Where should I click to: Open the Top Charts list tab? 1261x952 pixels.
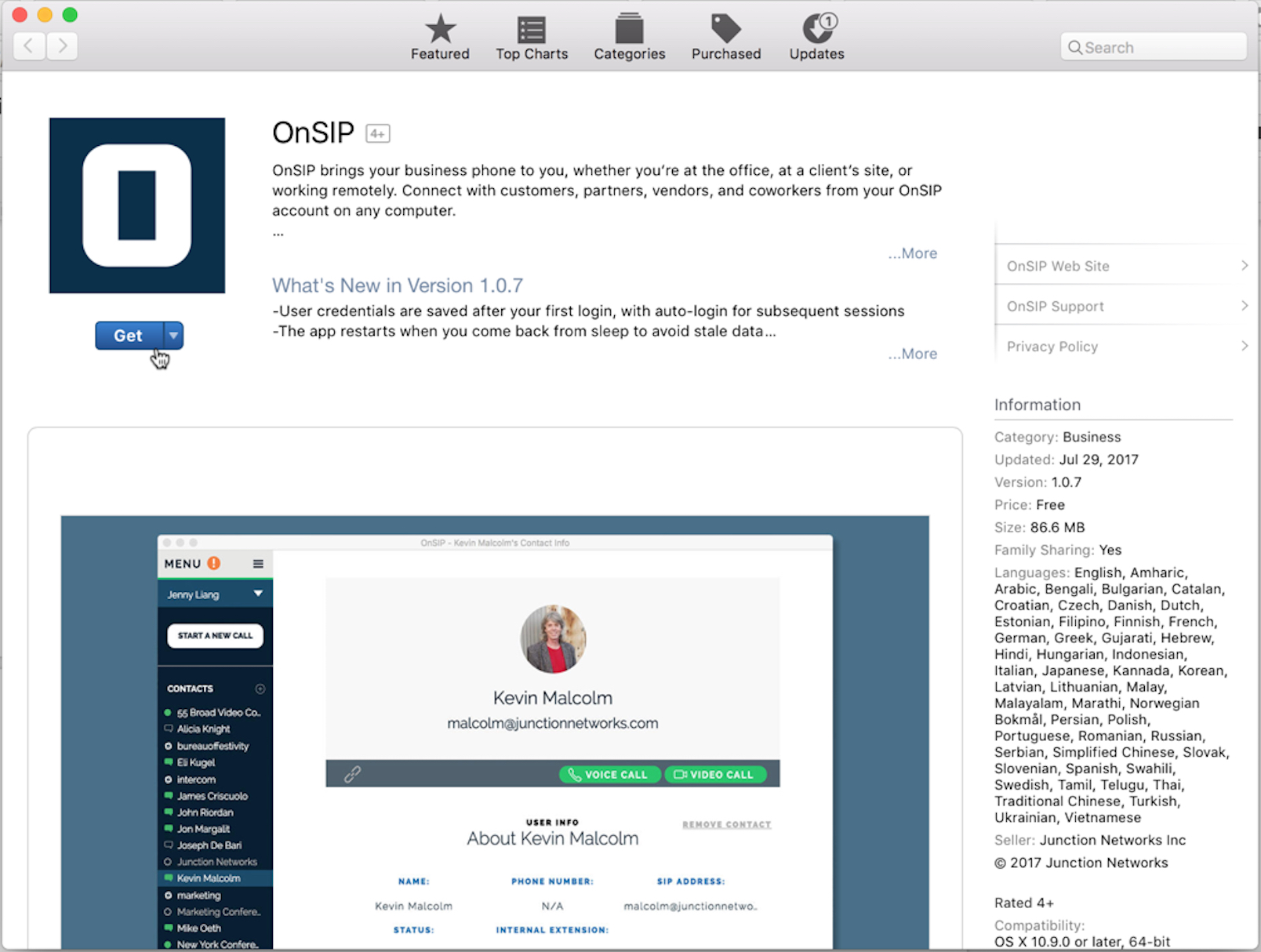click(x=532, y=38)
